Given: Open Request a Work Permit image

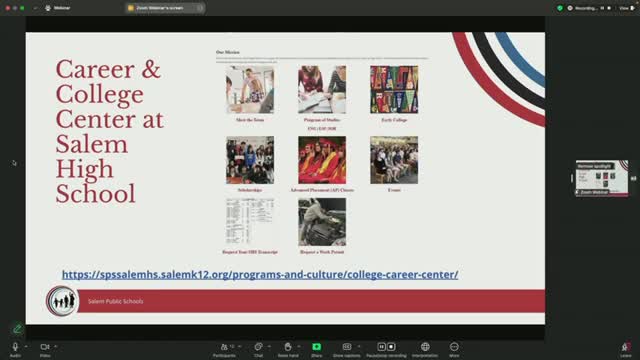Looking at the screenshot, I should coord(322,222).
